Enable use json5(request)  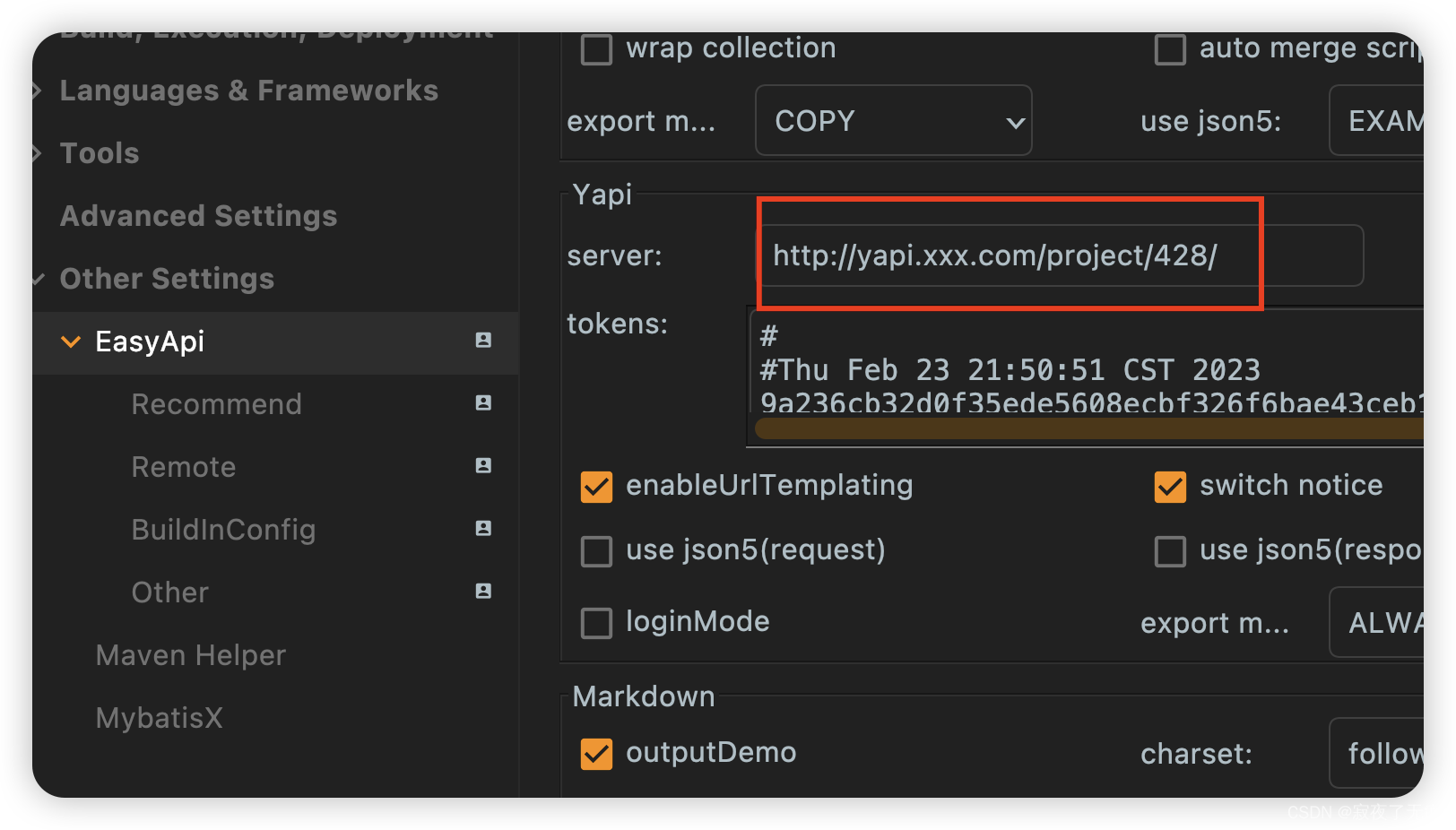click(x=595, y=552)
